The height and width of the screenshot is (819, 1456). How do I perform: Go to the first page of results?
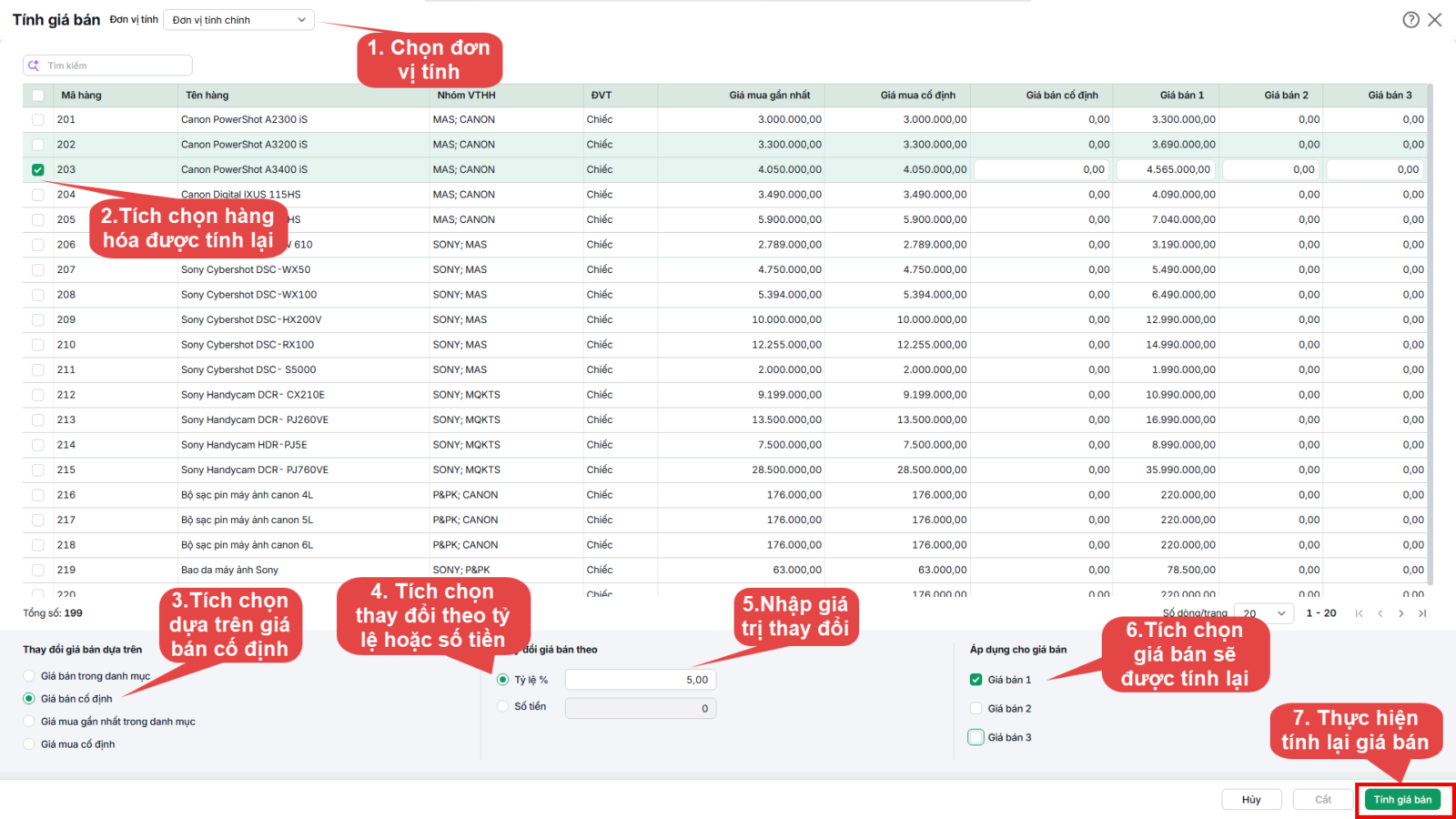[x=1359, y=613]
